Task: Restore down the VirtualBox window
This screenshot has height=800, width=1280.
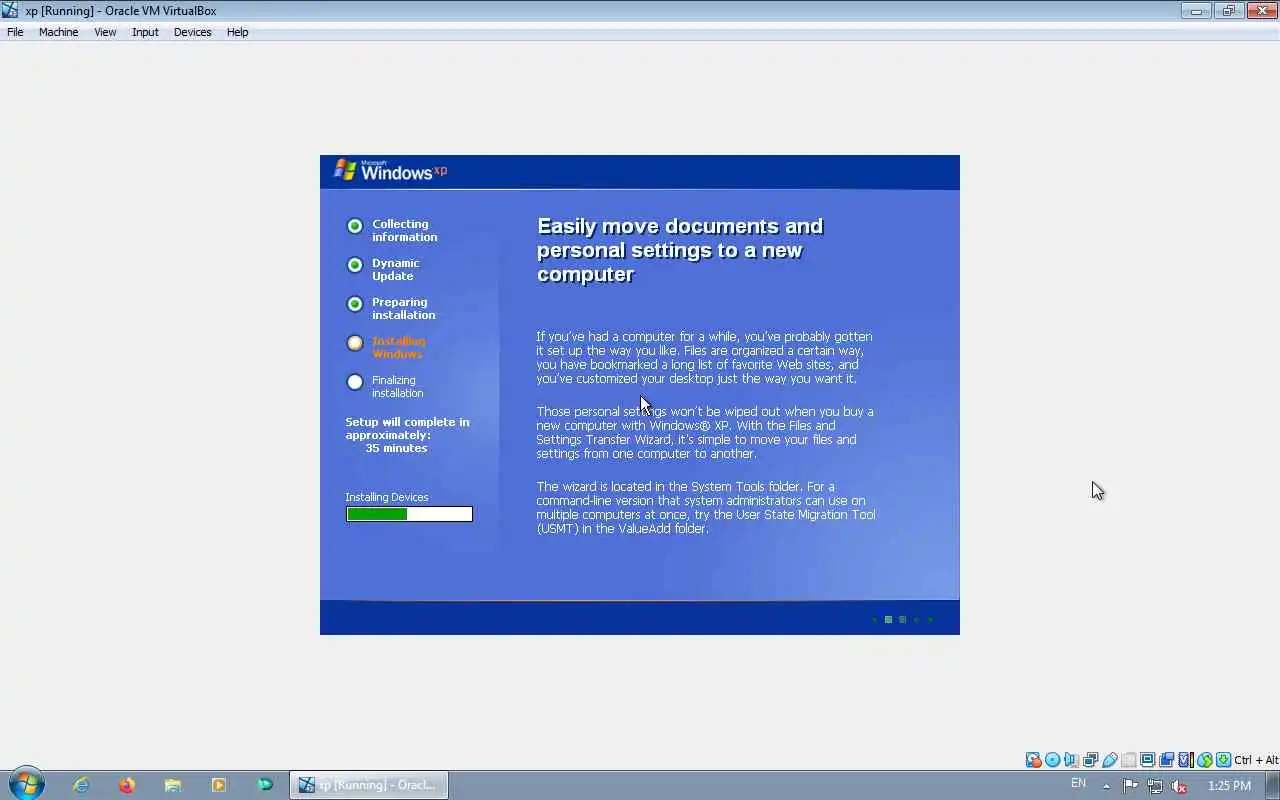Action: [1229, 11]
